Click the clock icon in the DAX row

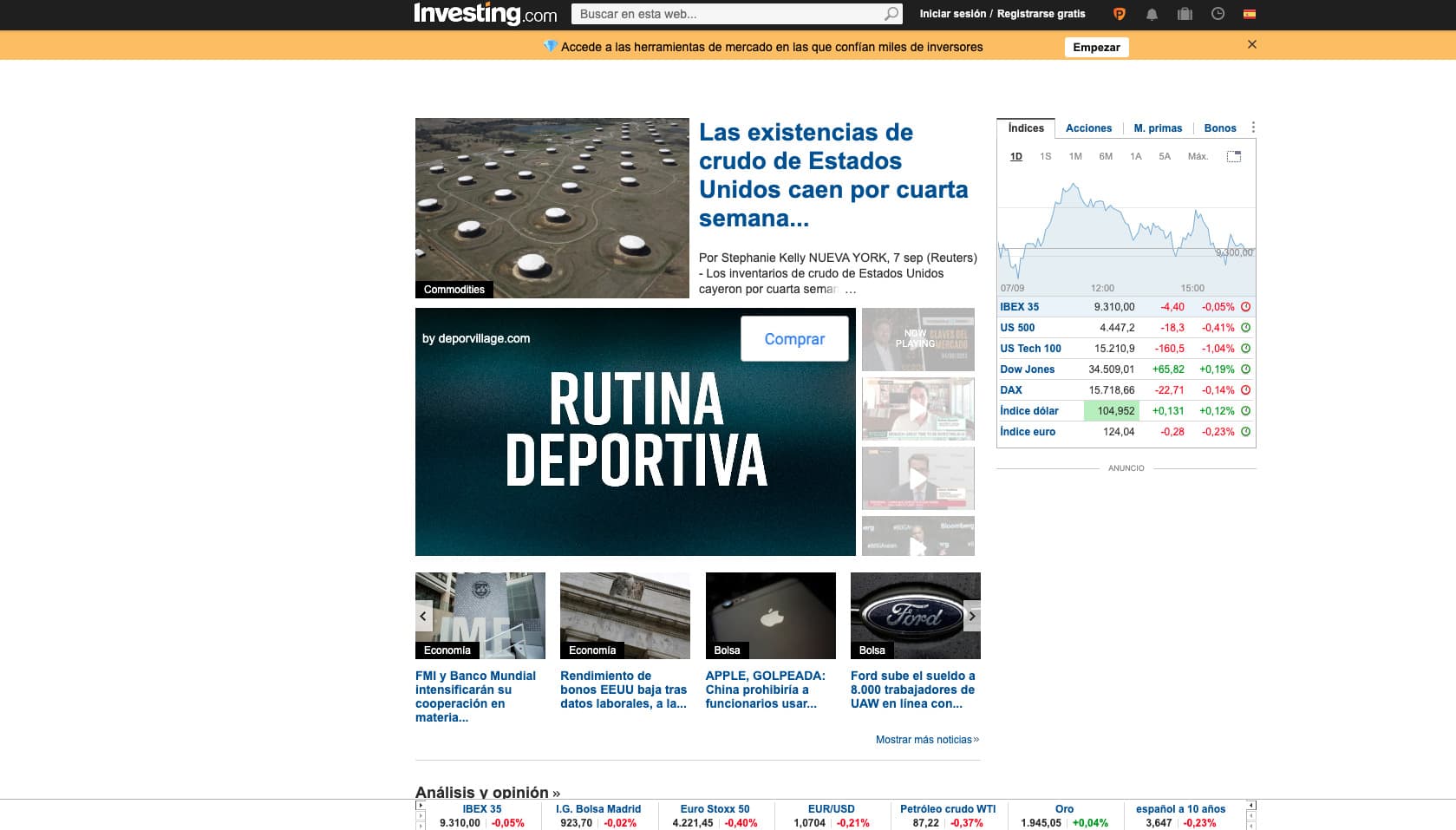click(x=1245, y=390)
